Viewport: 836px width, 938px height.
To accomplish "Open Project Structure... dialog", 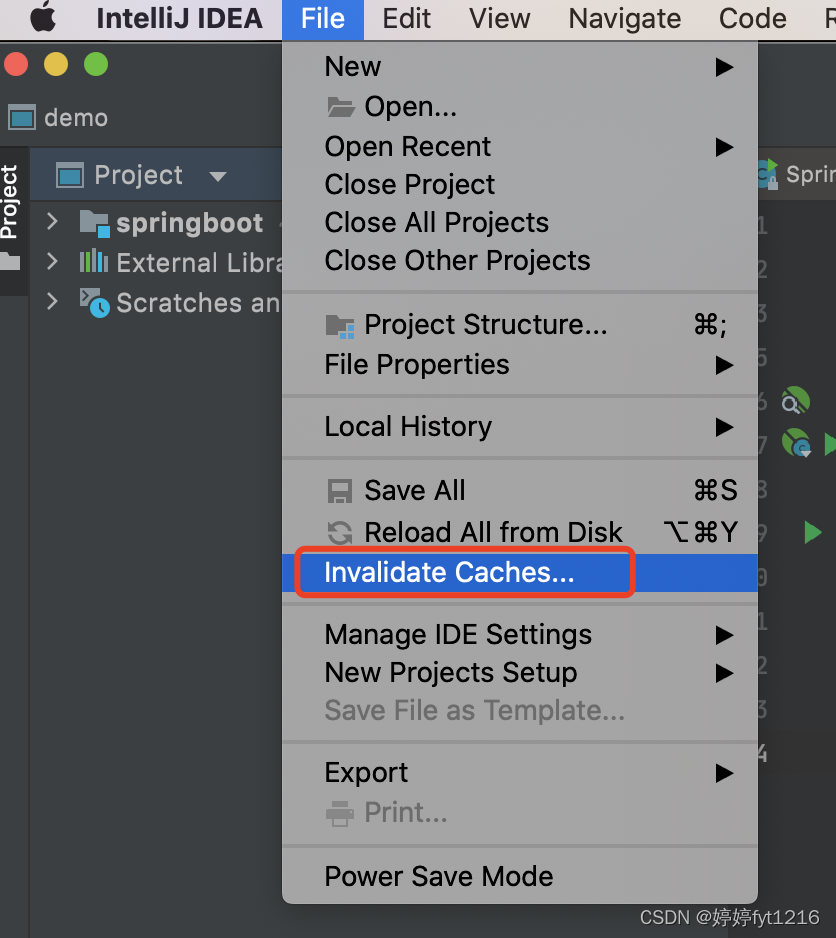I will tap(519, 325).
